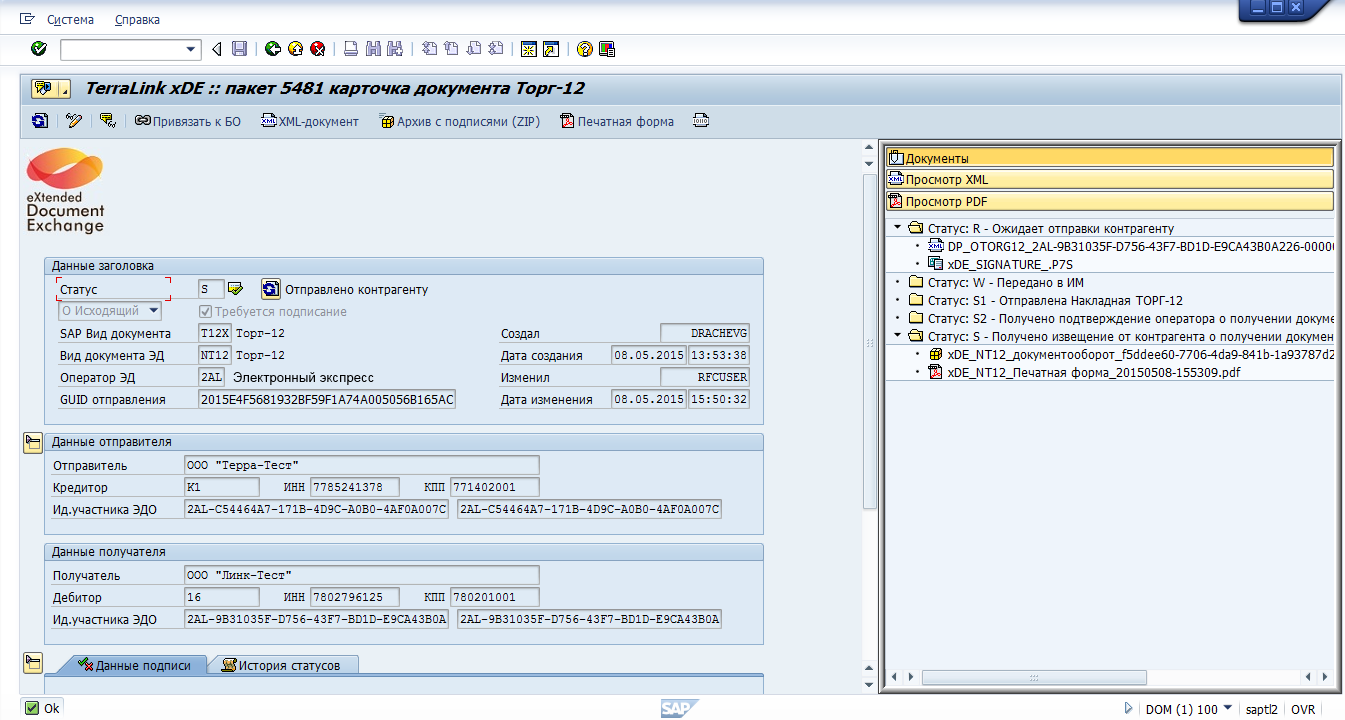Open the command field dropdown arrow
1345x720 pixels.
[192, 49]
